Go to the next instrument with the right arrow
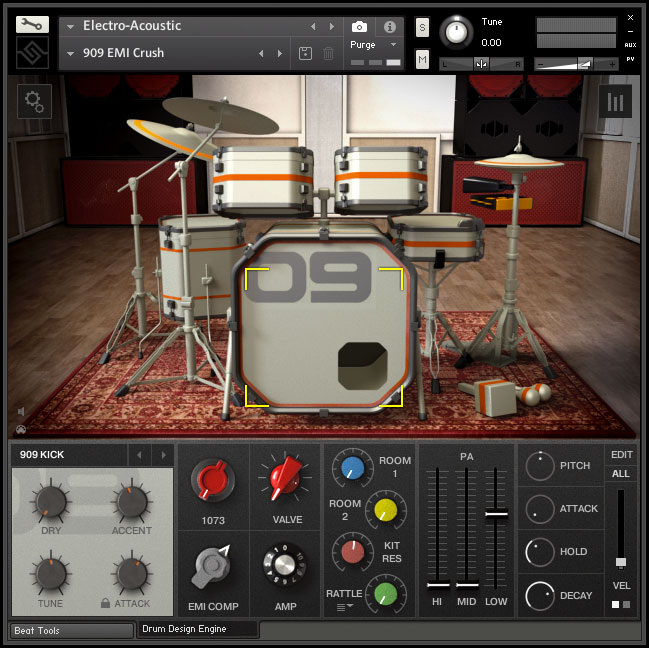 pos(332,26)
